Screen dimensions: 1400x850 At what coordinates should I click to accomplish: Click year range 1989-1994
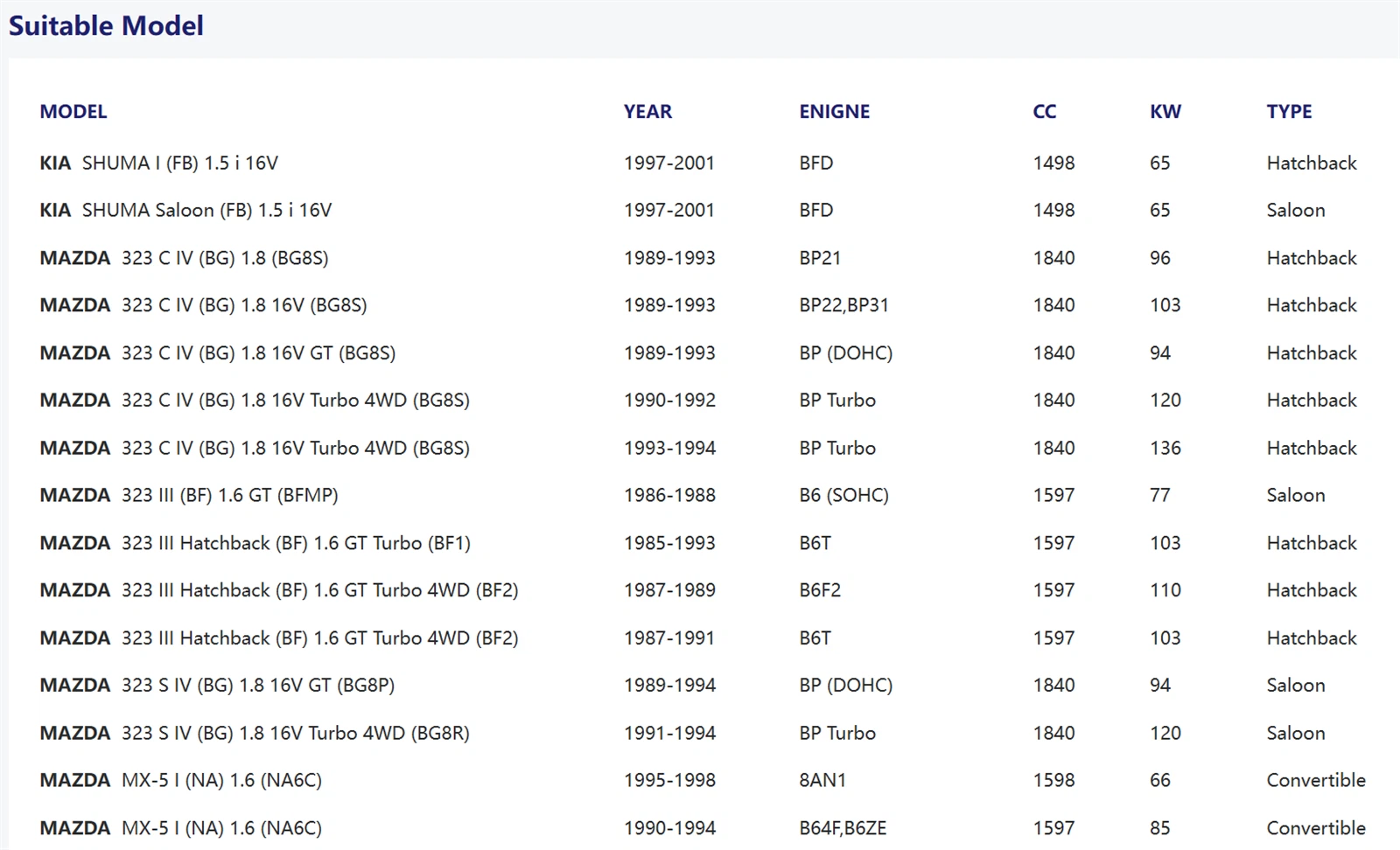[669, 686]
